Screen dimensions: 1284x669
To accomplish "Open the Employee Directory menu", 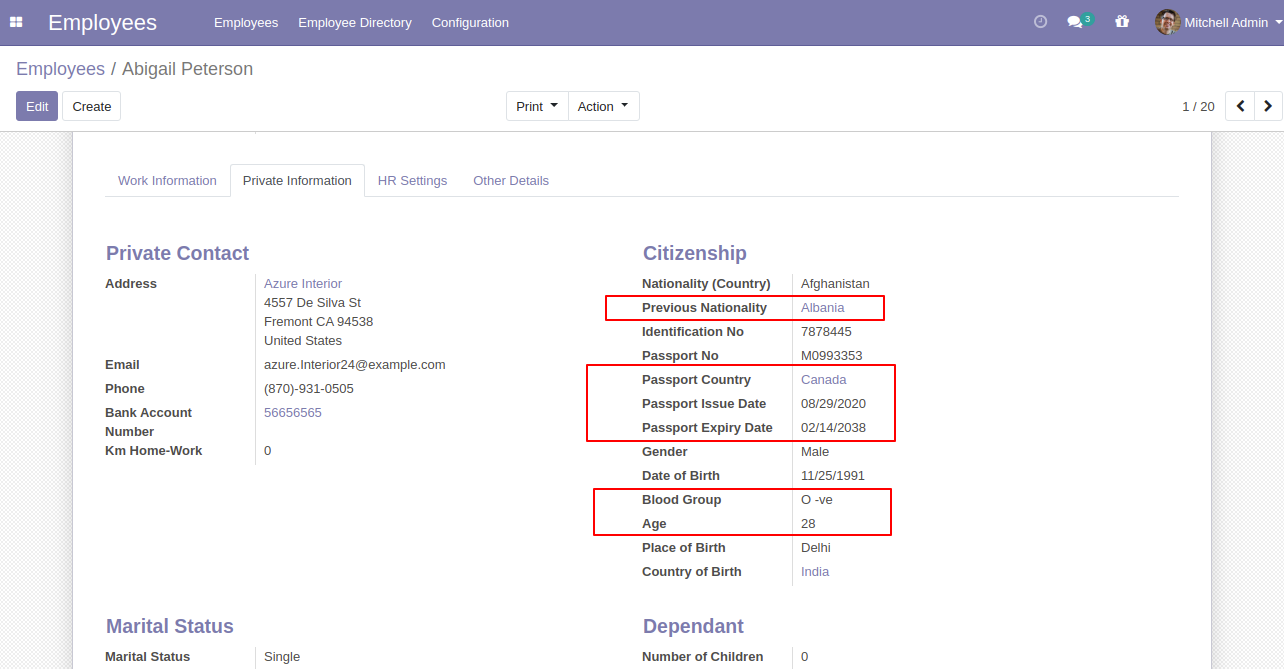I will click(354, 22).
